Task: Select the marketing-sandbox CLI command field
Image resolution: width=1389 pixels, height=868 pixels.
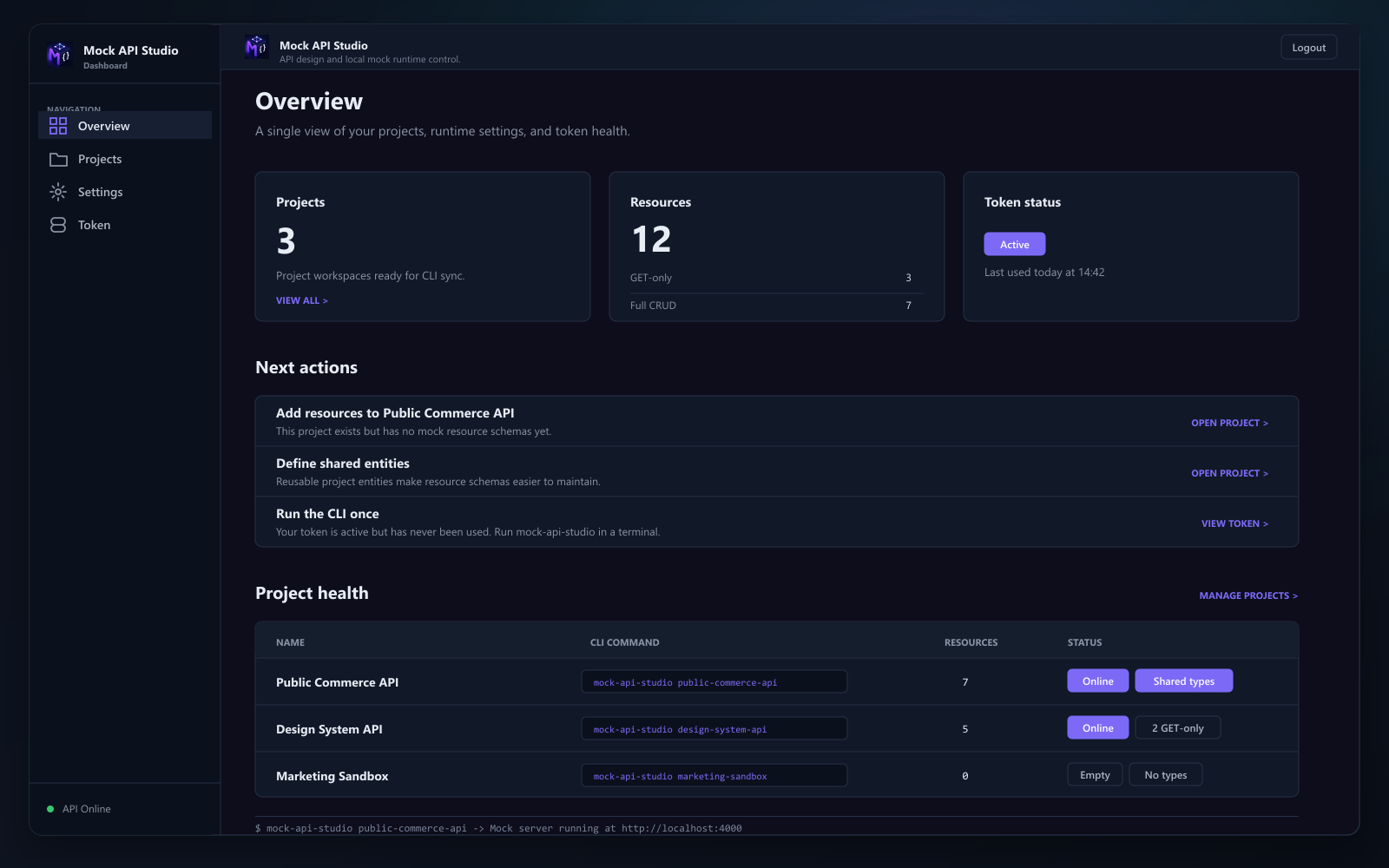Action: (714, 776)
